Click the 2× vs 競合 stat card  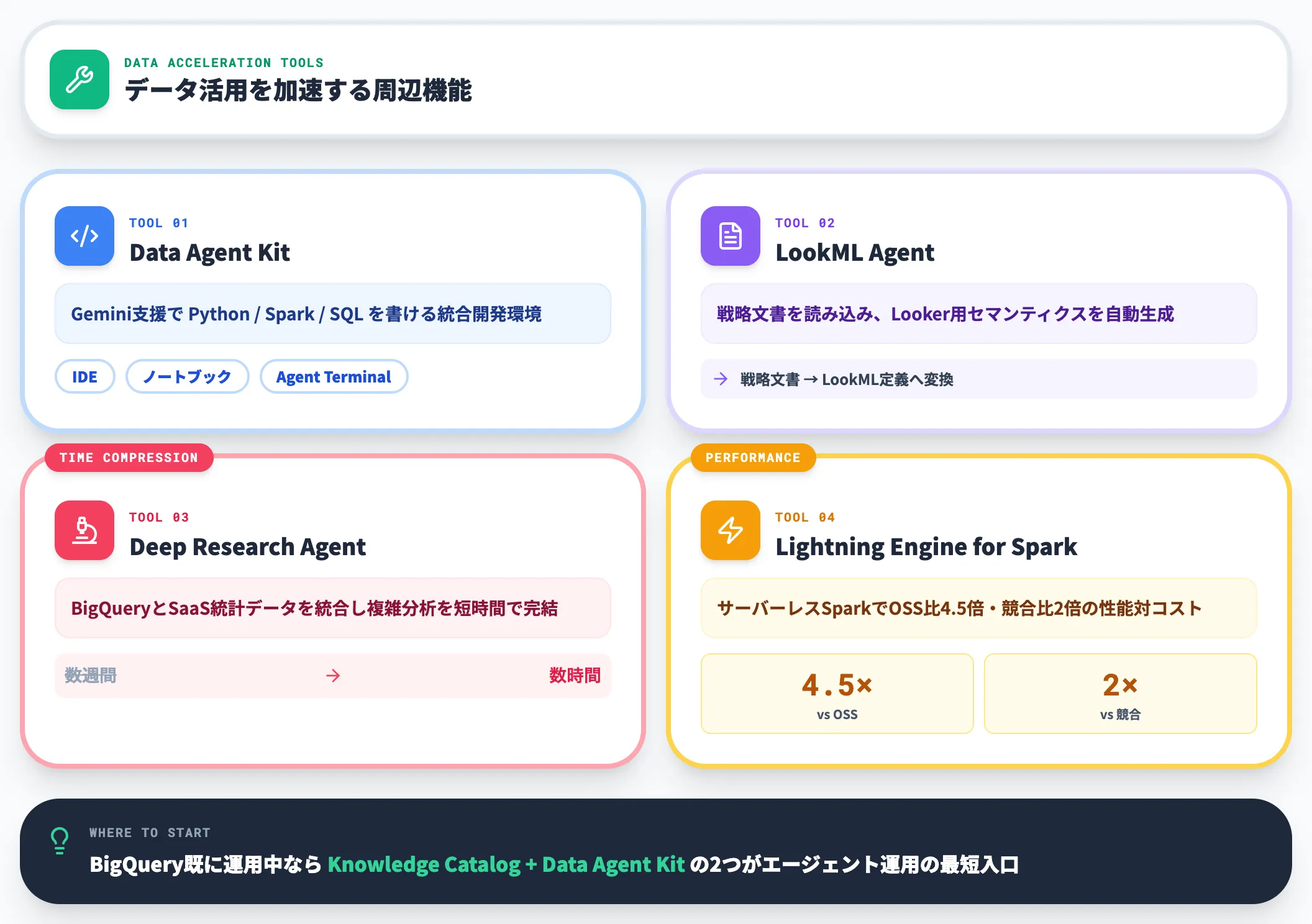1120,694
